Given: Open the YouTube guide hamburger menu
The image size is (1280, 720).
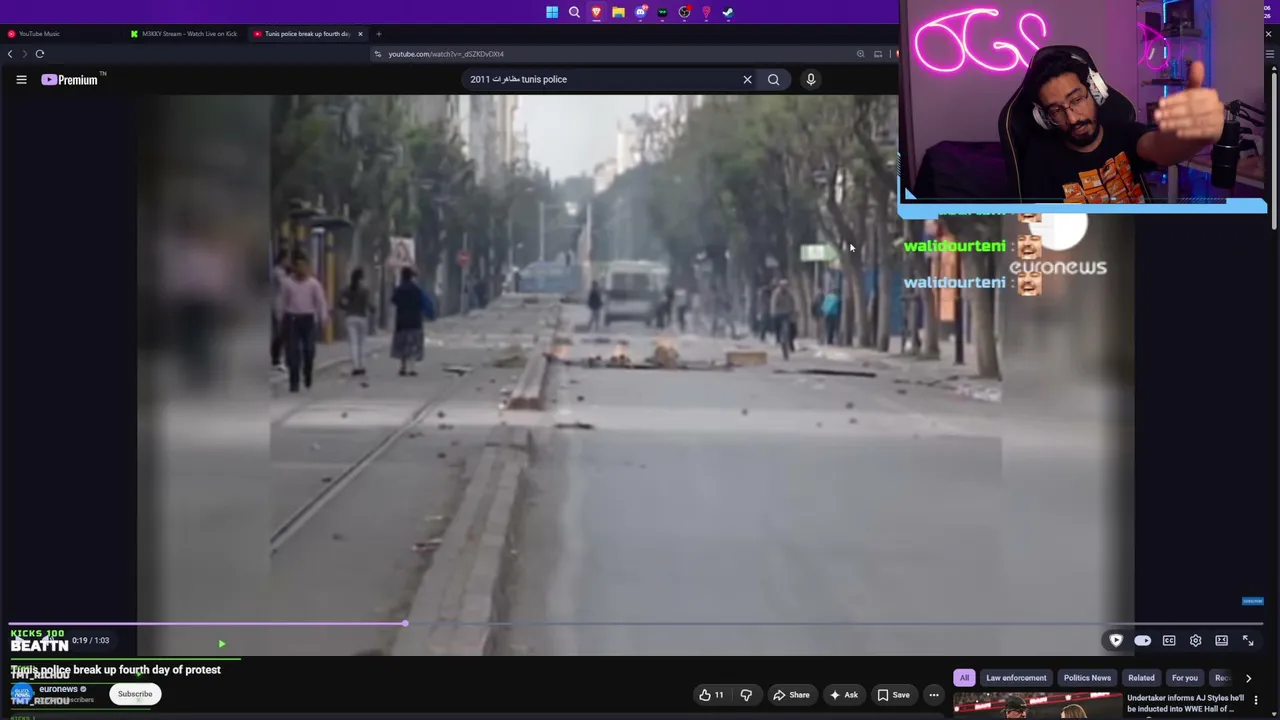Looking at the screenshot, I should [21, 80].
